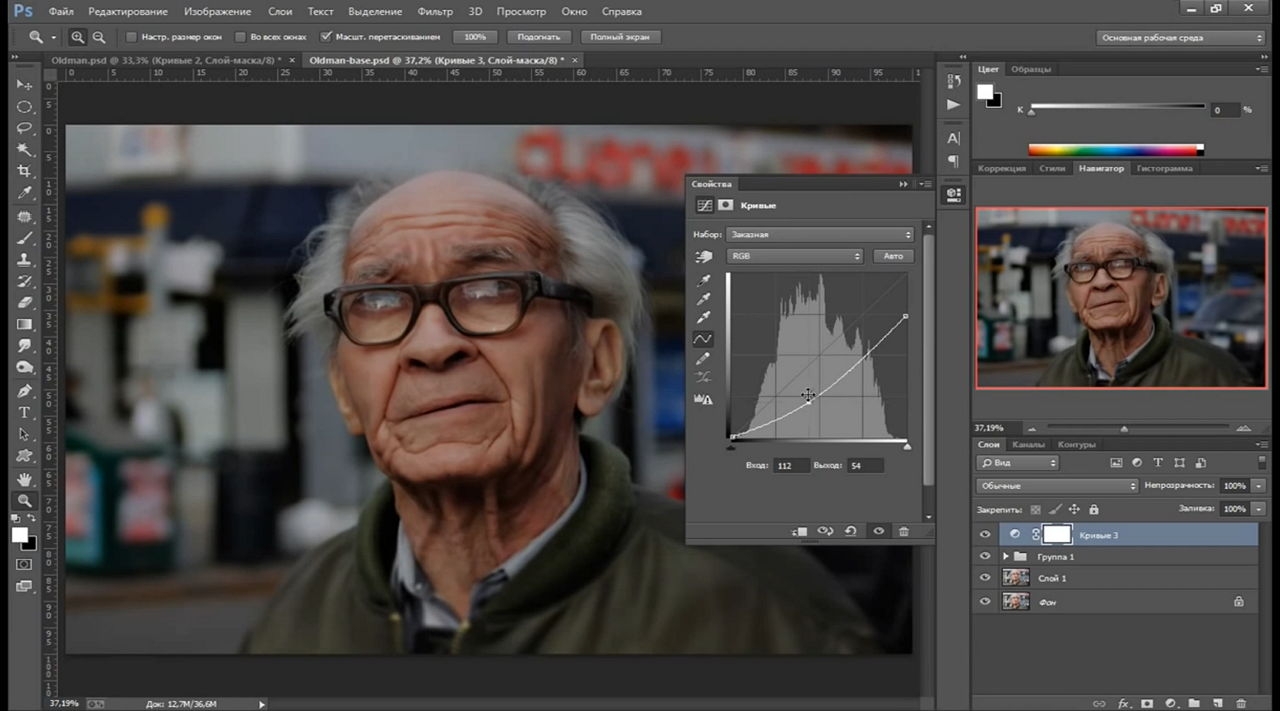Click clip to layer icon in Properties
The width and height of the screenshot is (1280, 711).
799,531
